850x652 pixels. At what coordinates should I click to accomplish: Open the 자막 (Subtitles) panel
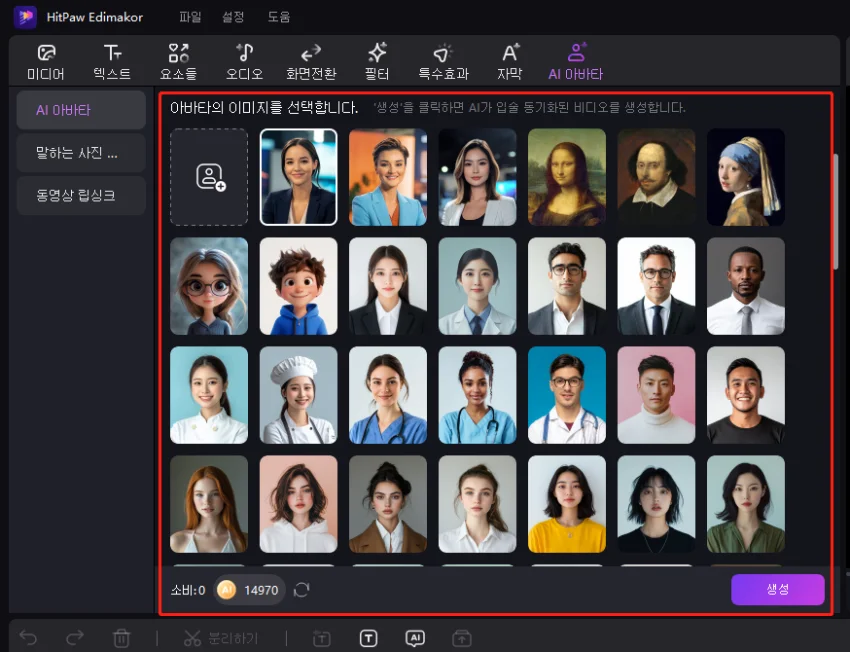(x=510, y=61)
